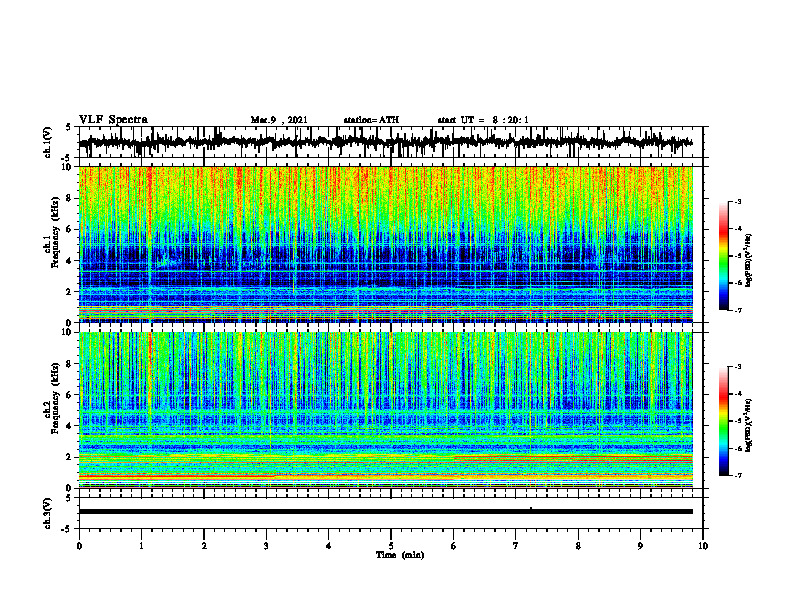Viewport: 792px width, 612px height.
Task: Click the 'VLF Spectra' title text
Action: tap(113, 119)
